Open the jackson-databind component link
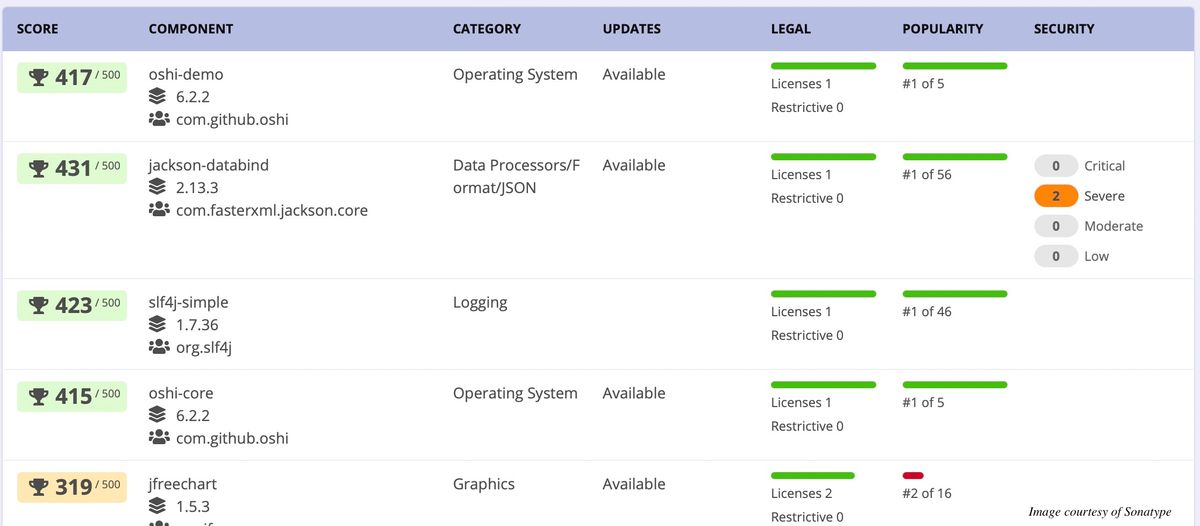The width and height of the screenshot is (1200, 526). pos(209,165)
